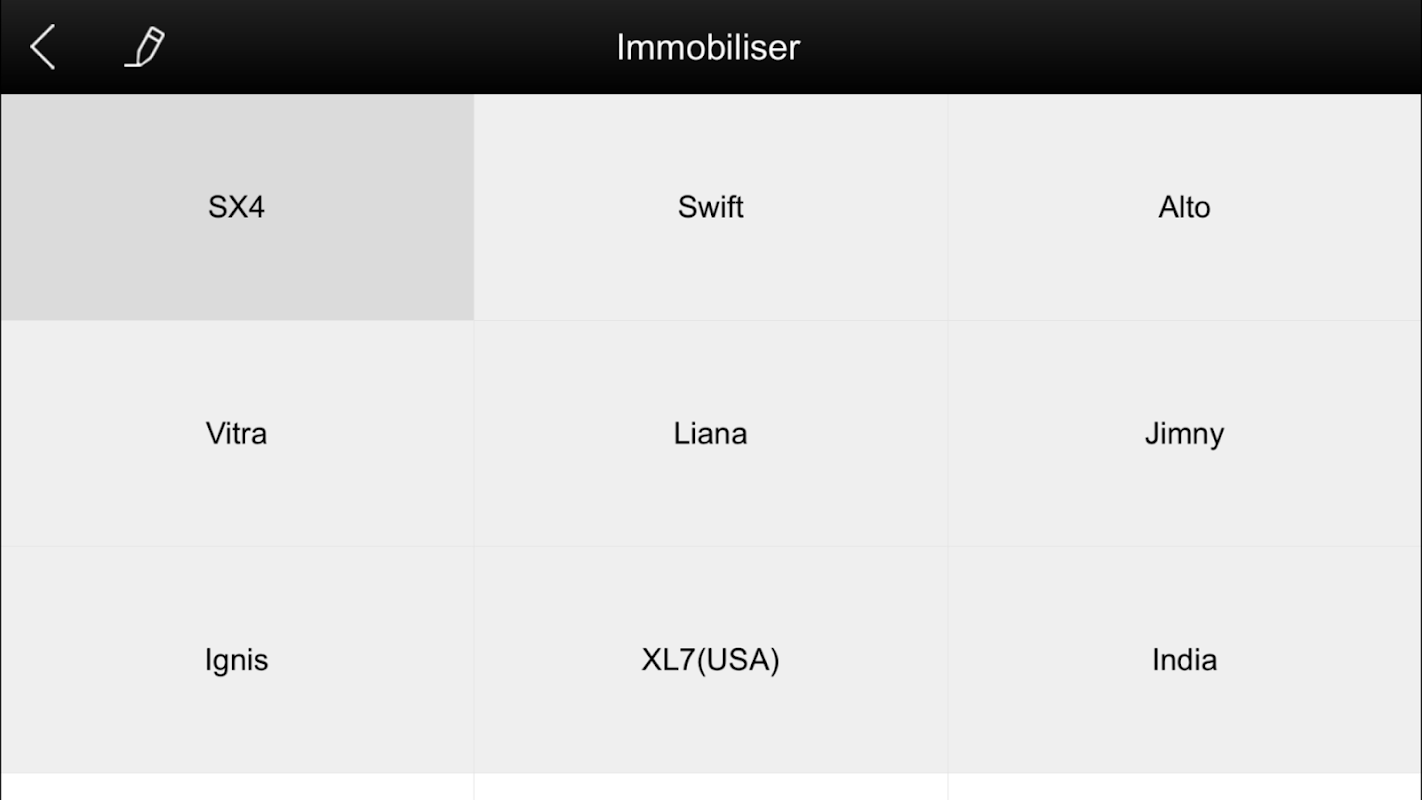Tap the partially visible tile beneath India
The image size is (1422, 800).
[1185, 787]
